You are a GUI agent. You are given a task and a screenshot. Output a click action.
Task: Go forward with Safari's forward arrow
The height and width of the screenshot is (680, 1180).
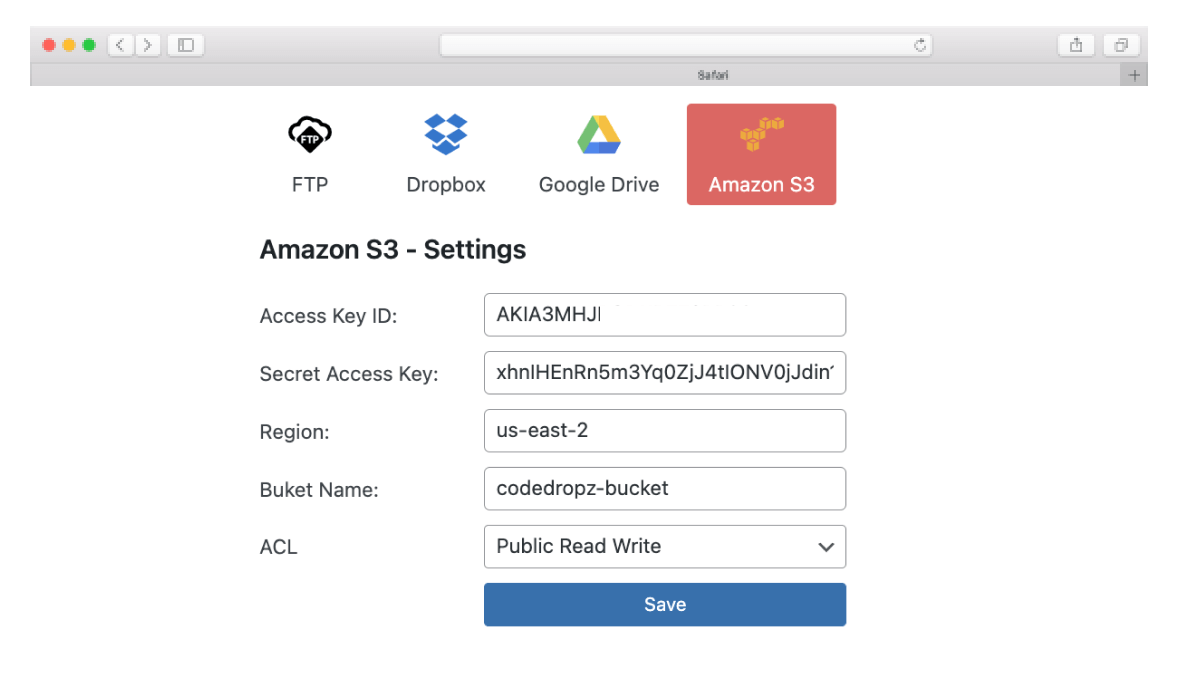(x=148, y=45)
